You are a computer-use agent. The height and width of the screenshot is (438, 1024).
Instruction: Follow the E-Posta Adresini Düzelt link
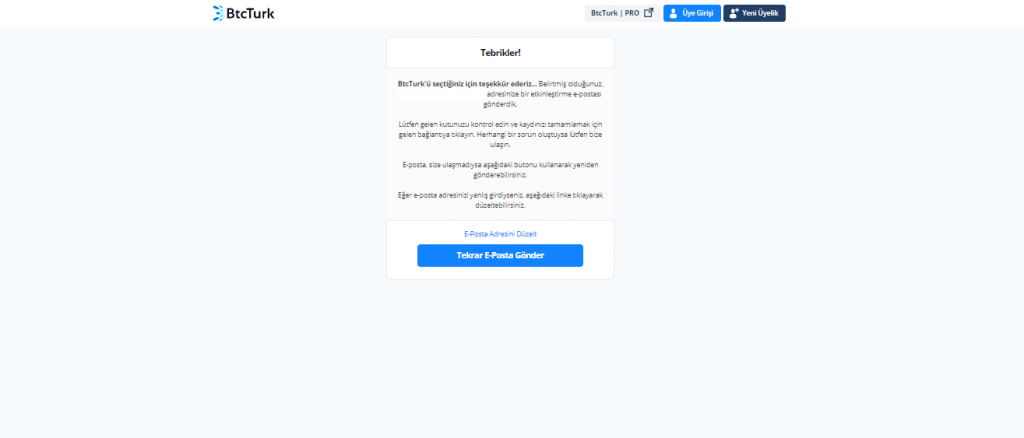tap(500, 234)
